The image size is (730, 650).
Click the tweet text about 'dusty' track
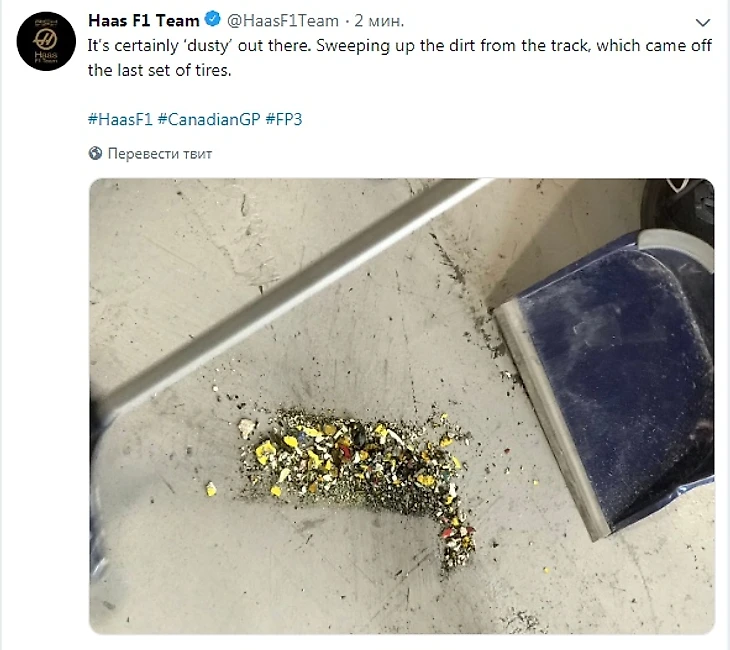pyautogui.click(x=399, y=58)
